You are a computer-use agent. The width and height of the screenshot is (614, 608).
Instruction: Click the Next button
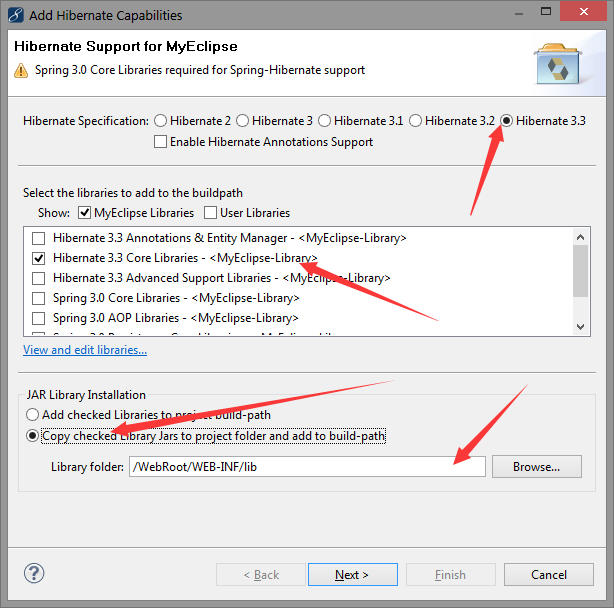352,574
